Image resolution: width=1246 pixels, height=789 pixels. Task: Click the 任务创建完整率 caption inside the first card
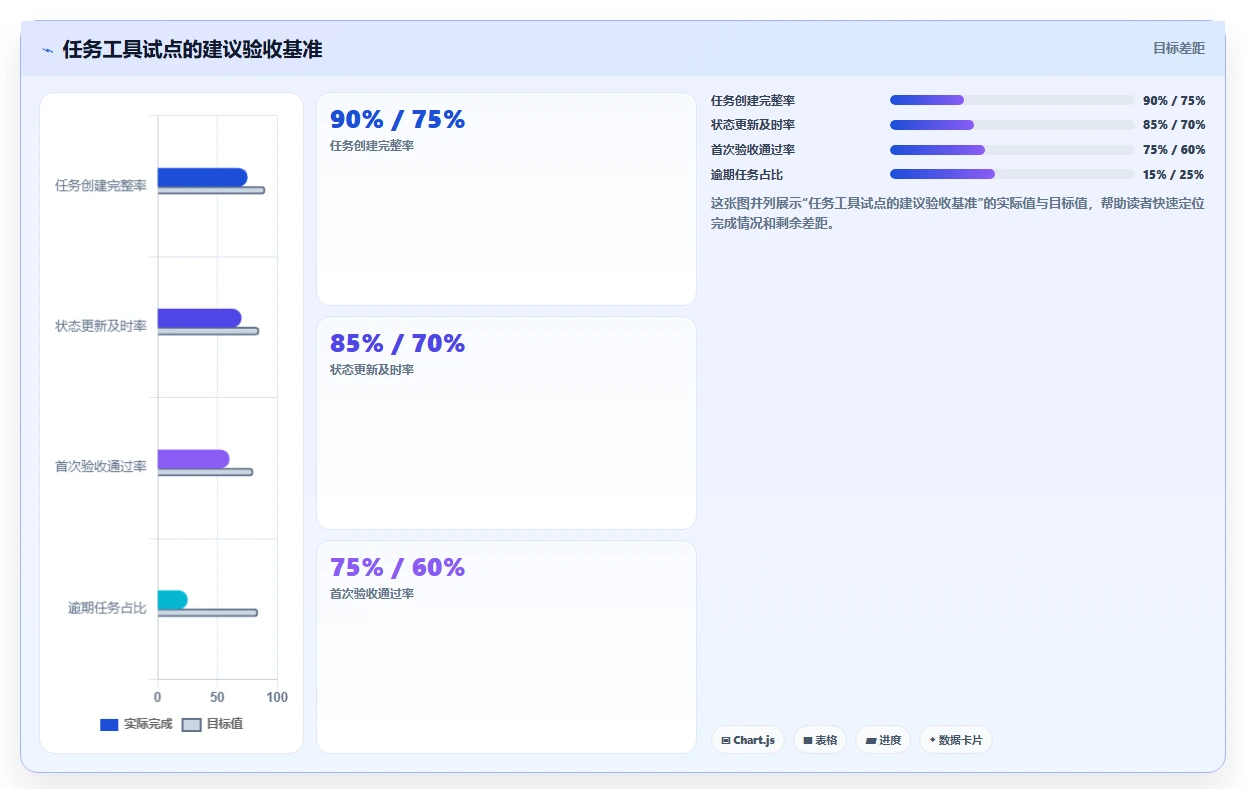[372, 146]
